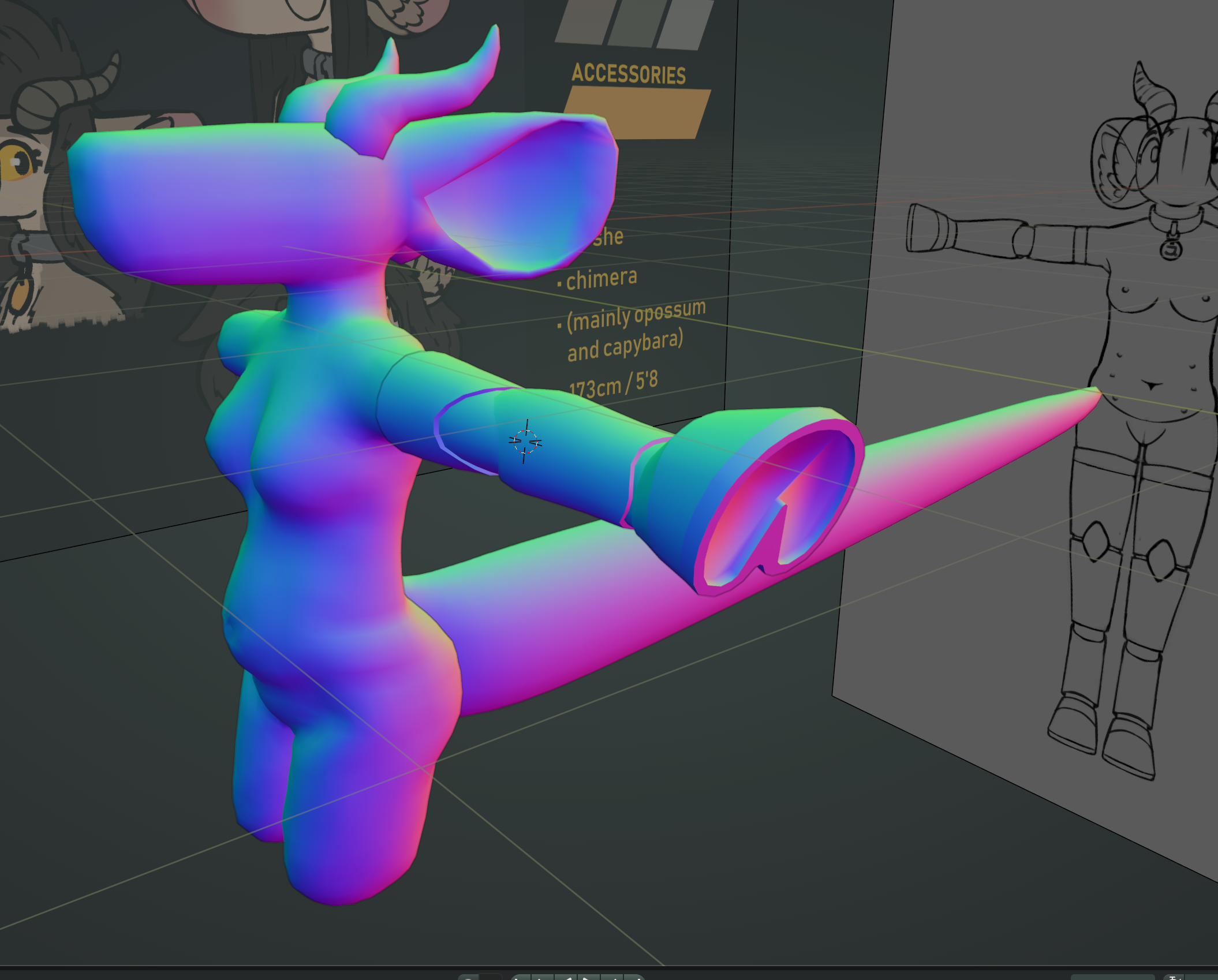1218x980 pixels.
Task: Select the model's large right horn
Action: pyautogui.click(x=456, y=87)
